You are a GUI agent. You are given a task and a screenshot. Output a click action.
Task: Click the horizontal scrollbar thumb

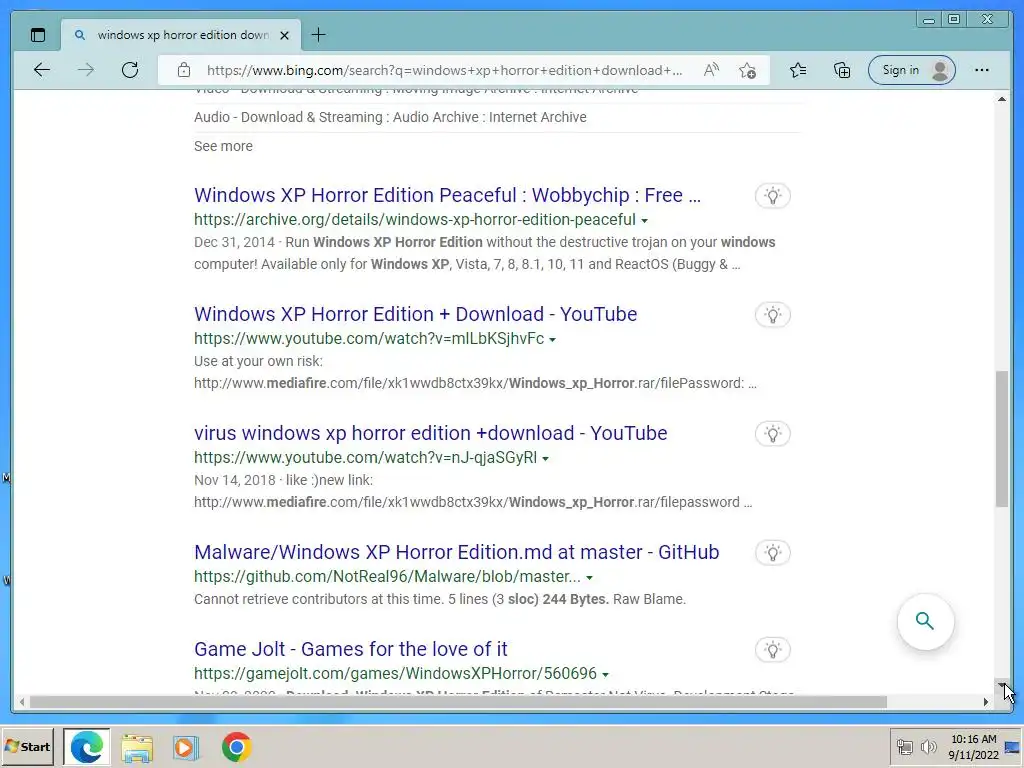click(x=458, y=702)
